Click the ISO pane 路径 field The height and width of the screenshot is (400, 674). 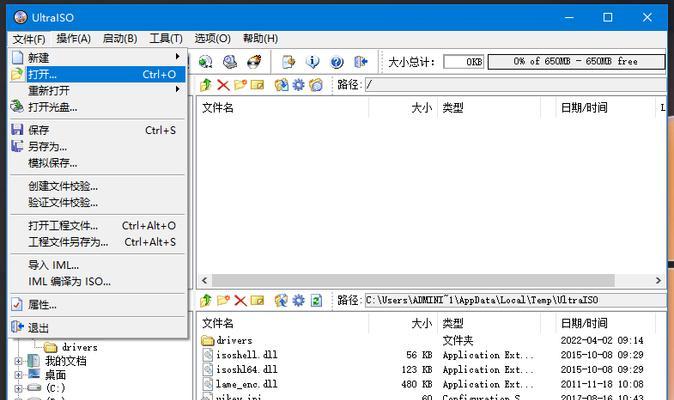point(515,85)
